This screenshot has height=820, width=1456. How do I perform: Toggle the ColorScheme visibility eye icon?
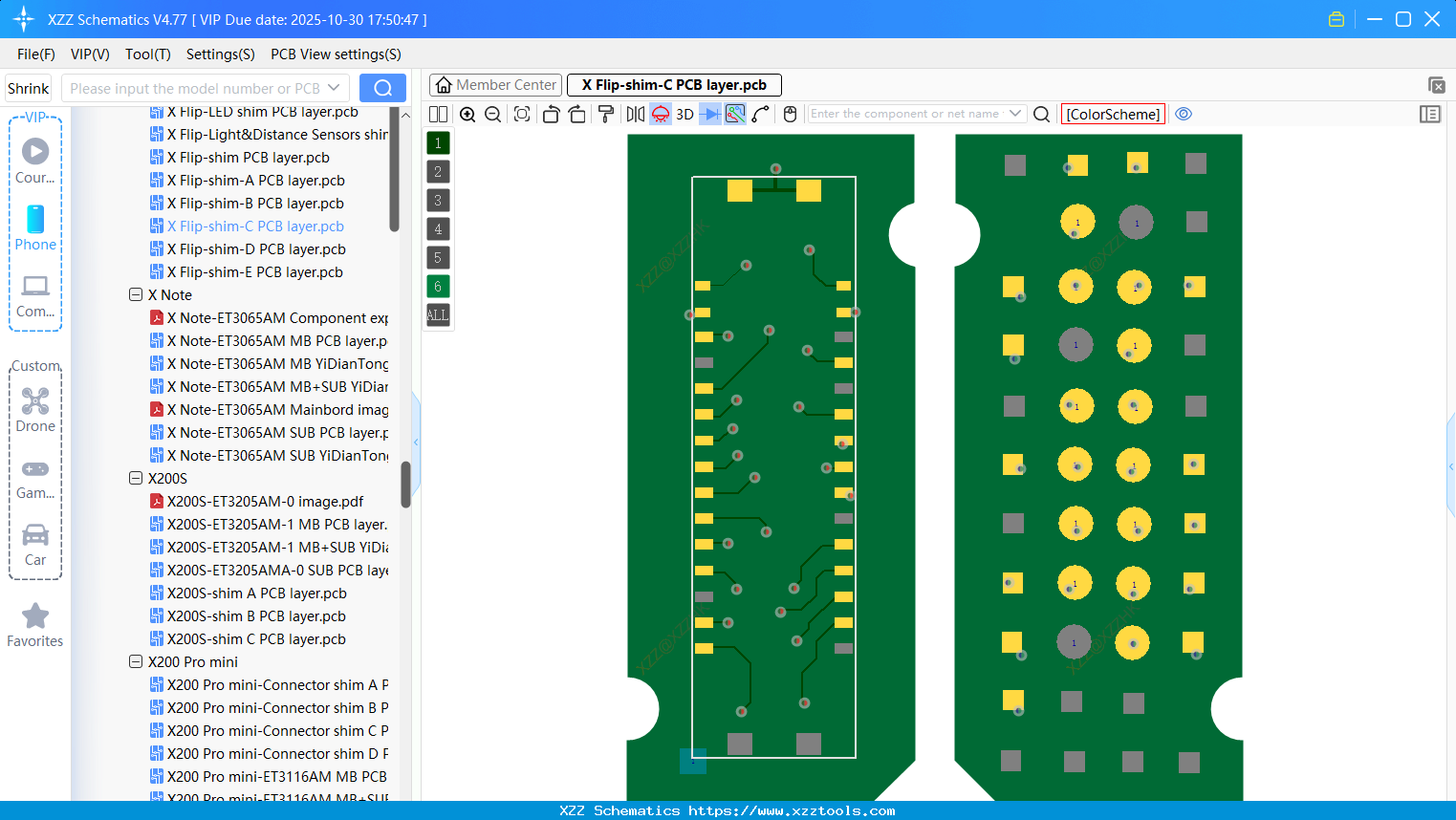(1184, 114)
